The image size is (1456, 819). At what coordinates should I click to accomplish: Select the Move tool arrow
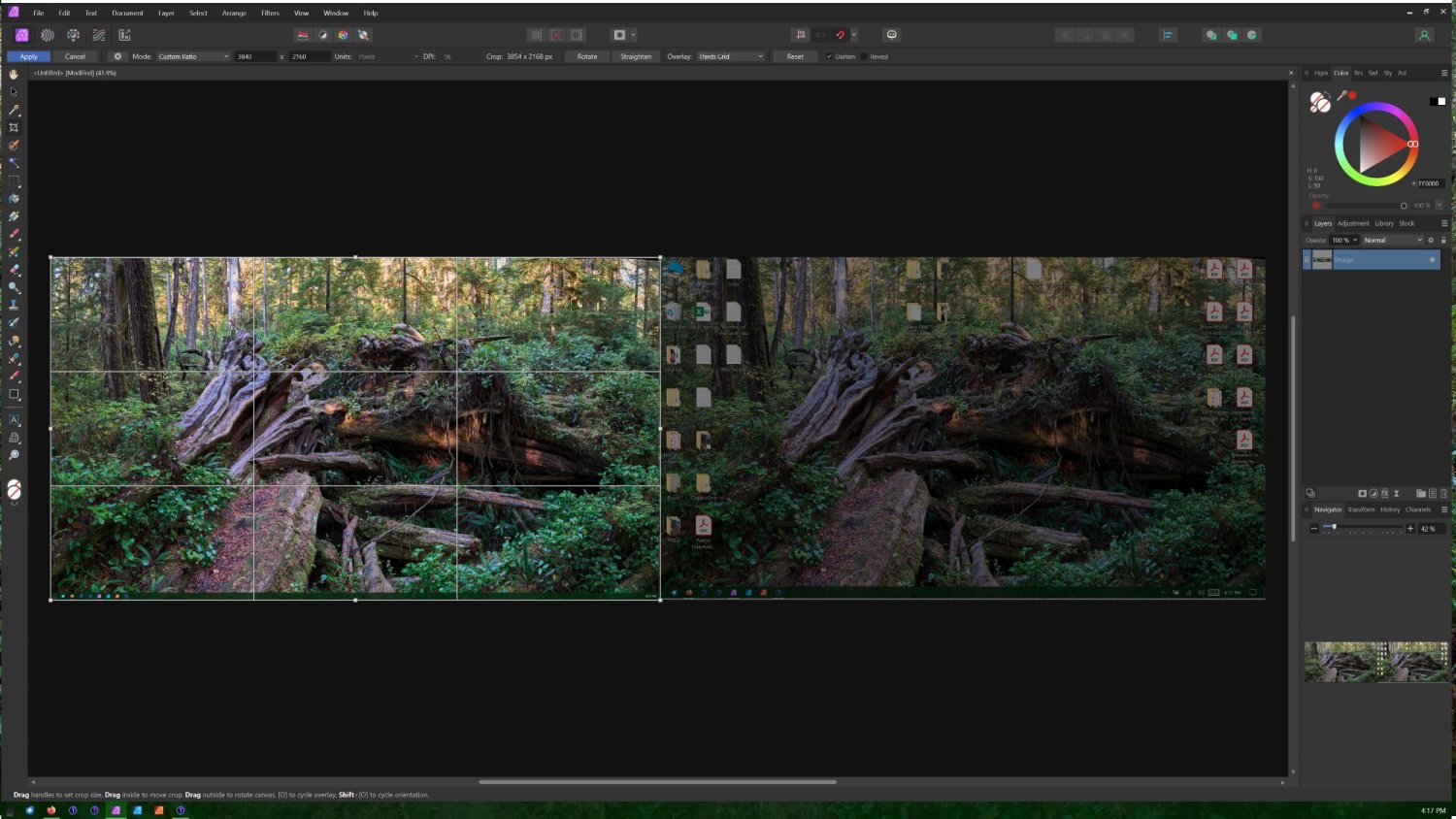(14, 92)
